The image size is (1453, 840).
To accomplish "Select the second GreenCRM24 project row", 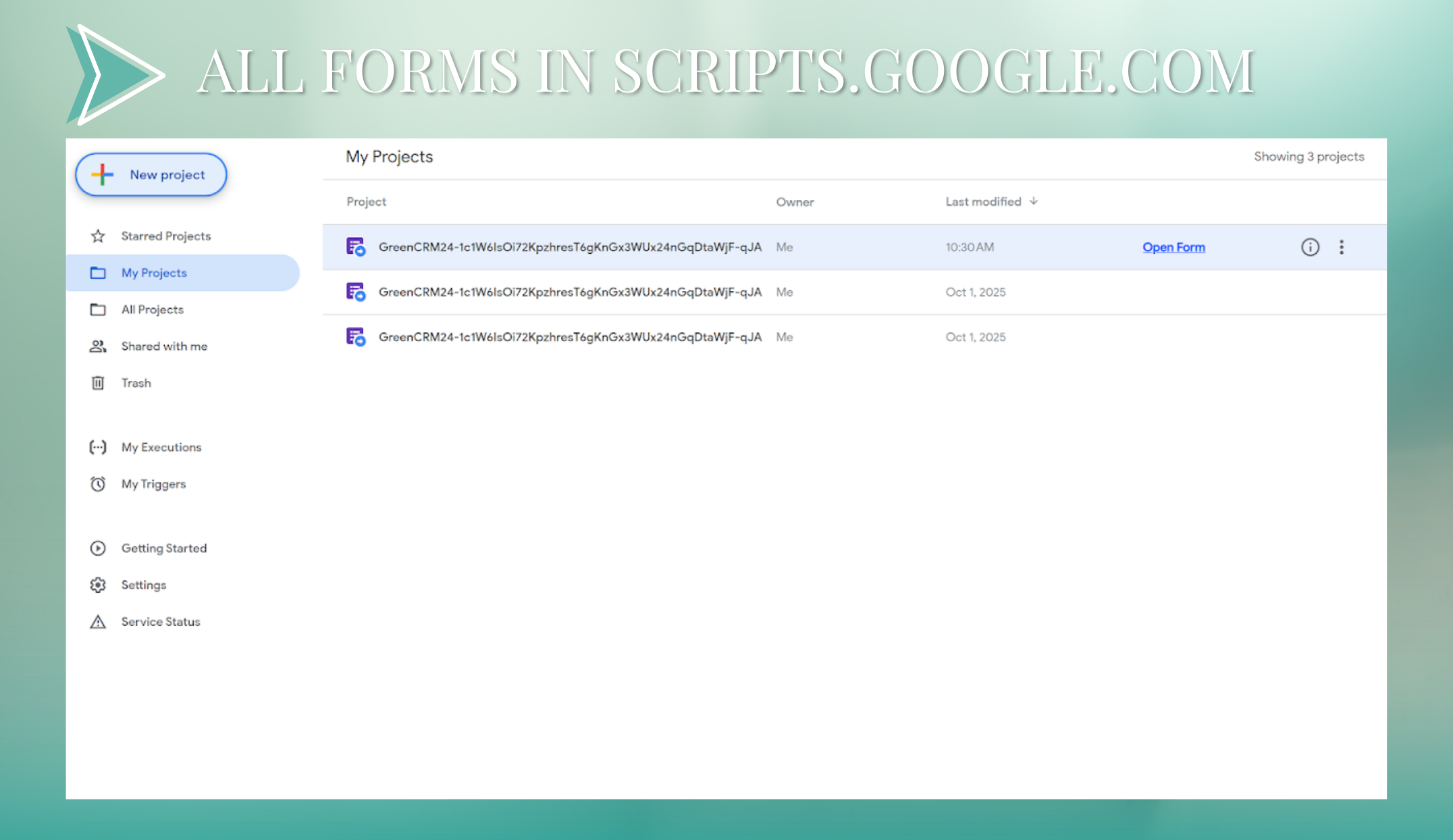I will pyautogui.click(x=571, y=292).
